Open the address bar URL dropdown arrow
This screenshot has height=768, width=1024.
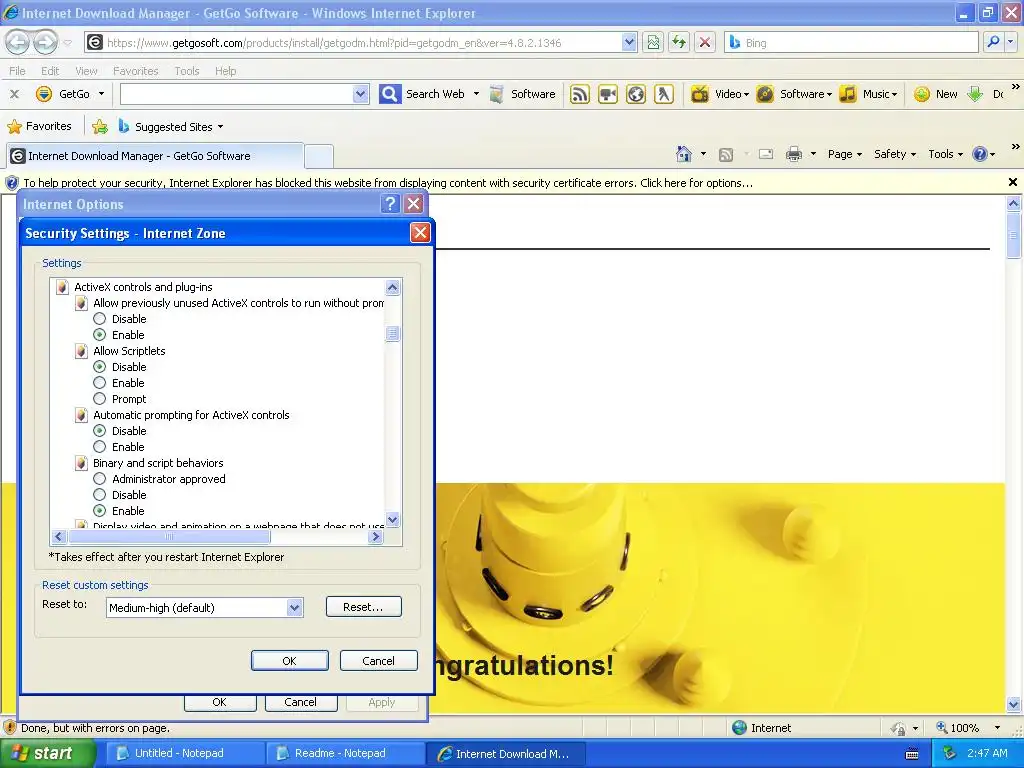pyautogui.click(x=629, y=42)
